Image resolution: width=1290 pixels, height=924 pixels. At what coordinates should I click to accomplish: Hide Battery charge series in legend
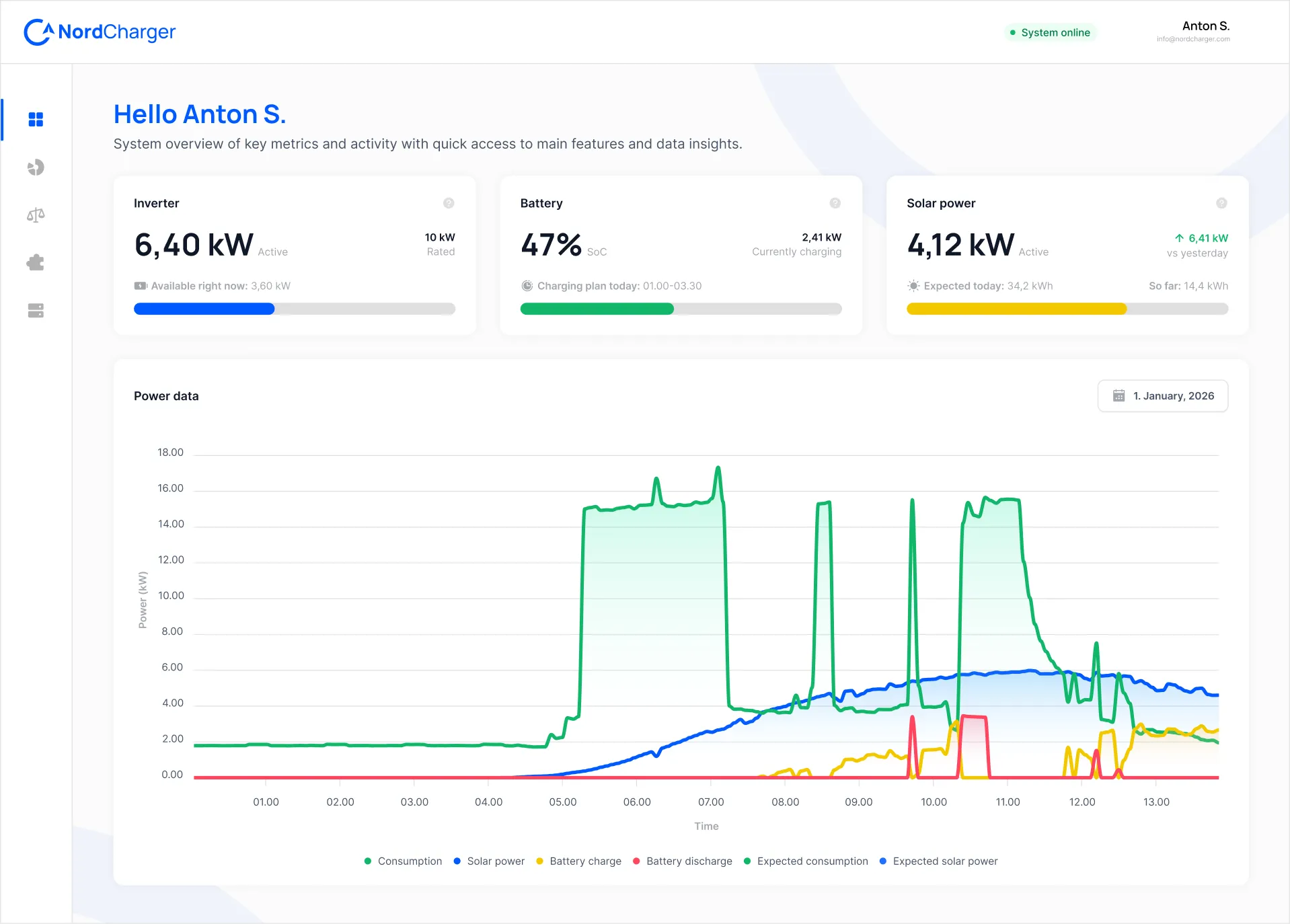pos(578,861)
